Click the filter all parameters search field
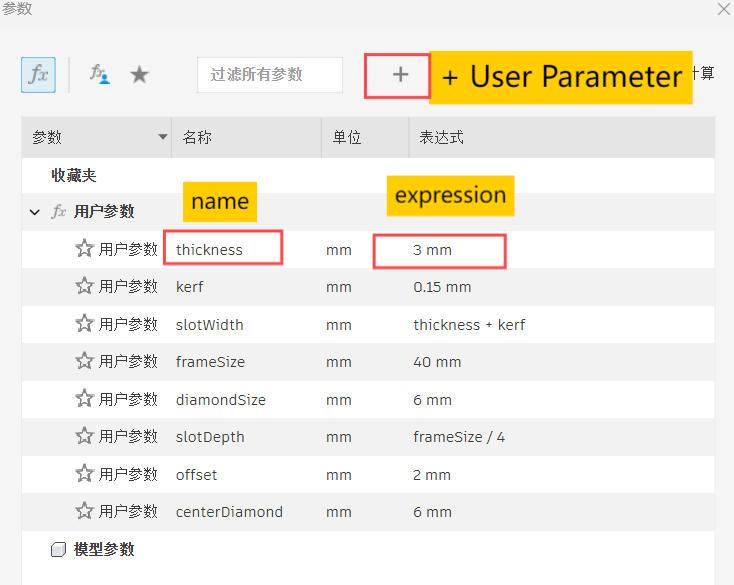Viewport: 734px width, 585px height. [270, 75]
